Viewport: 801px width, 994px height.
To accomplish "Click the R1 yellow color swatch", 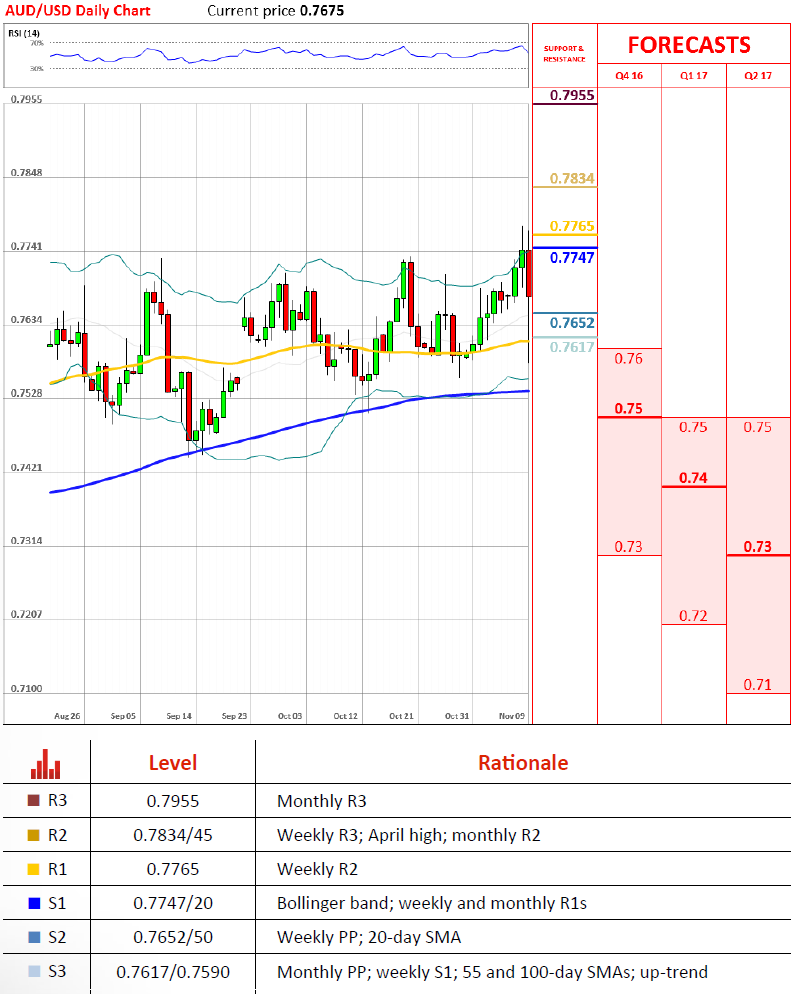I will click(34, 869).
